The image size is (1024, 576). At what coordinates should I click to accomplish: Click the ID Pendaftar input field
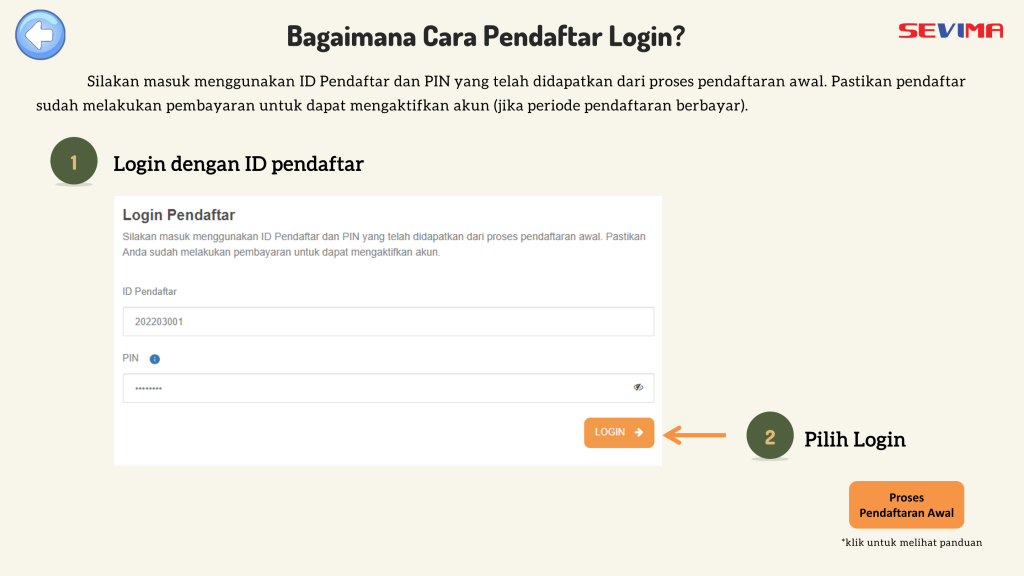click(388, 322)
